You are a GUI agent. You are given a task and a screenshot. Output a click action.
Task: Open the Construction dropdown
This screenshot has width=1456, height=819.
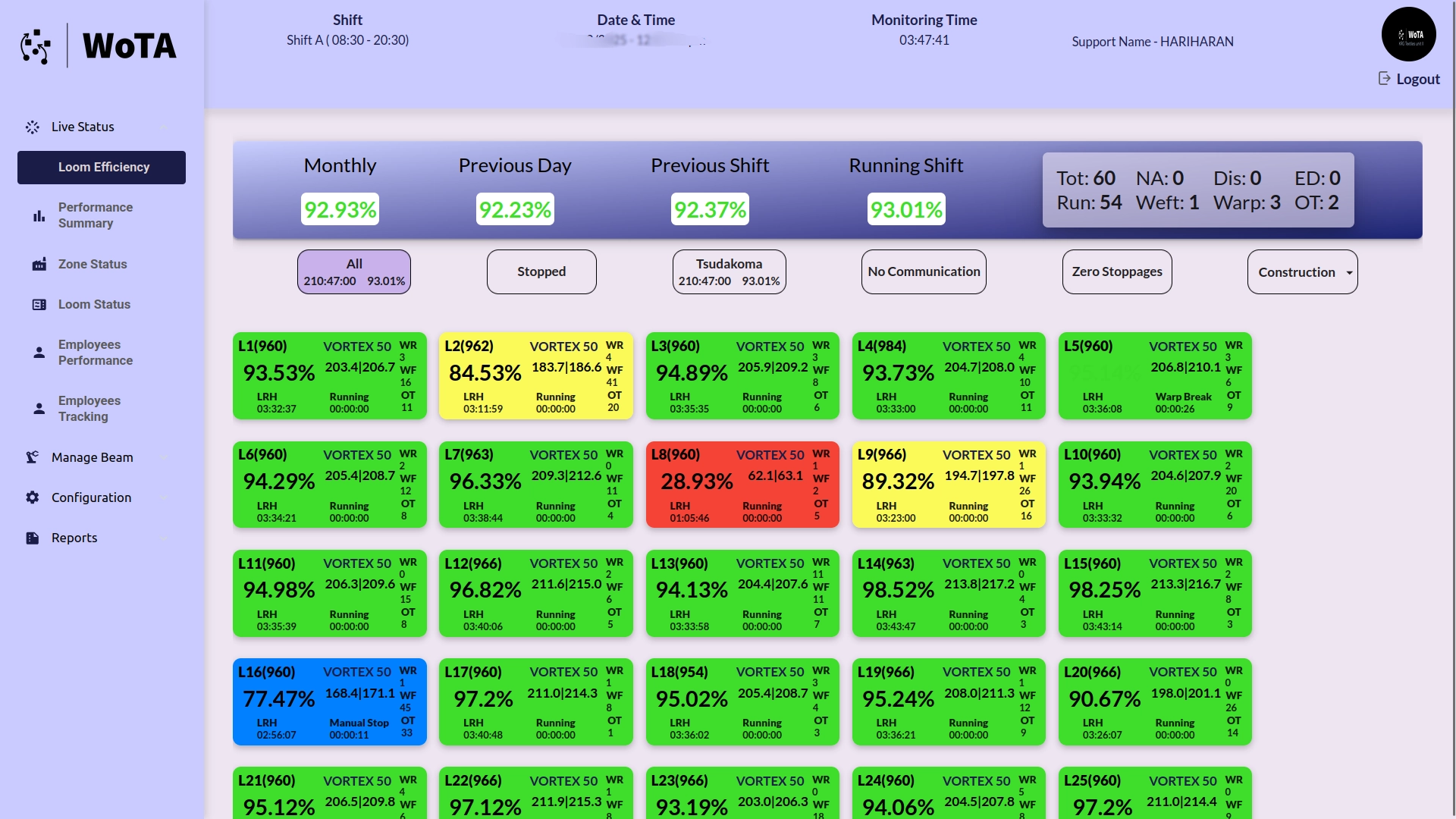point(1302,272)
